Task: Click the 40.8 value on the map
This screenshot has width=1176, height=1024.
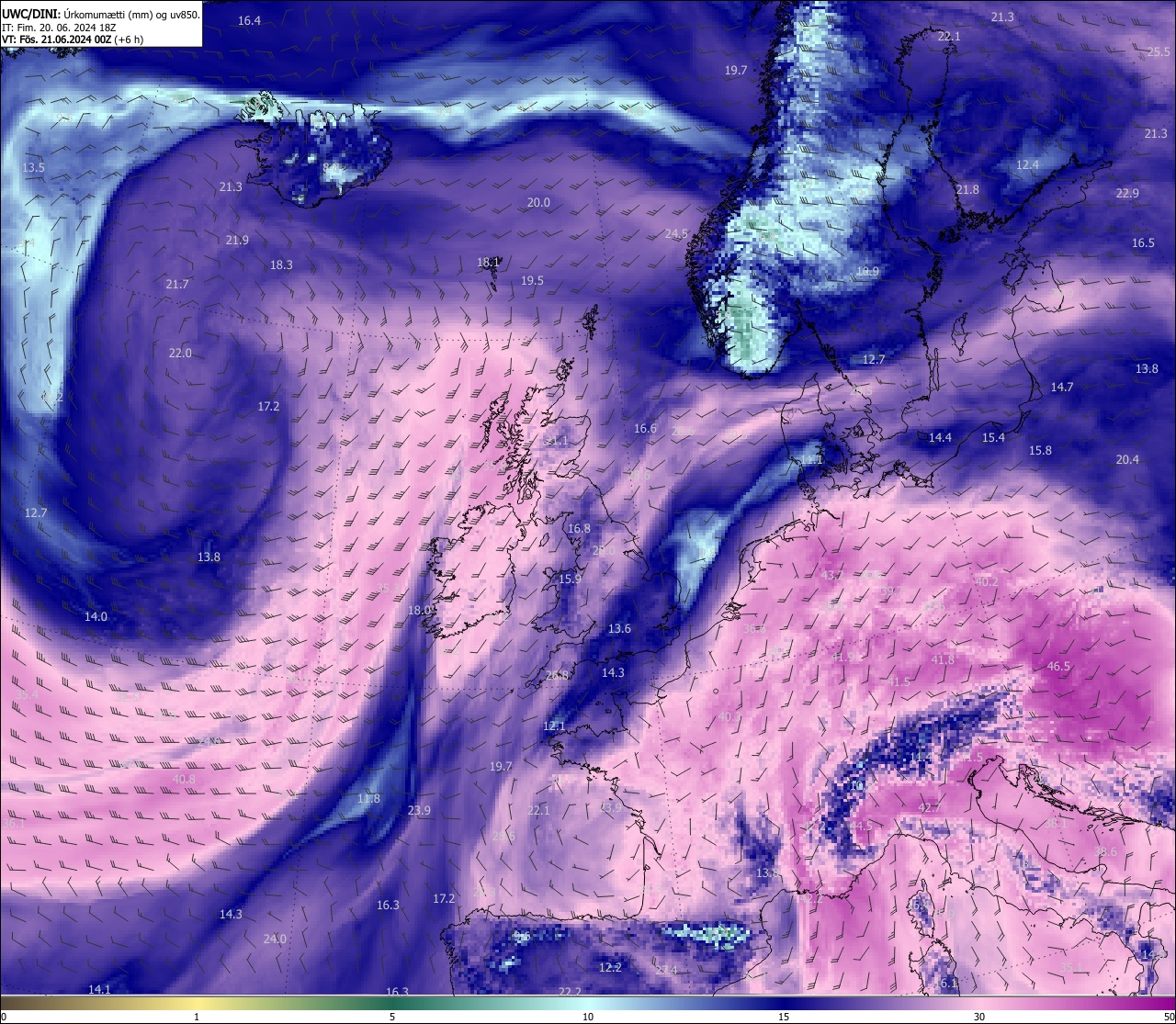Action: pyautogui.click(x=184, y=779)
